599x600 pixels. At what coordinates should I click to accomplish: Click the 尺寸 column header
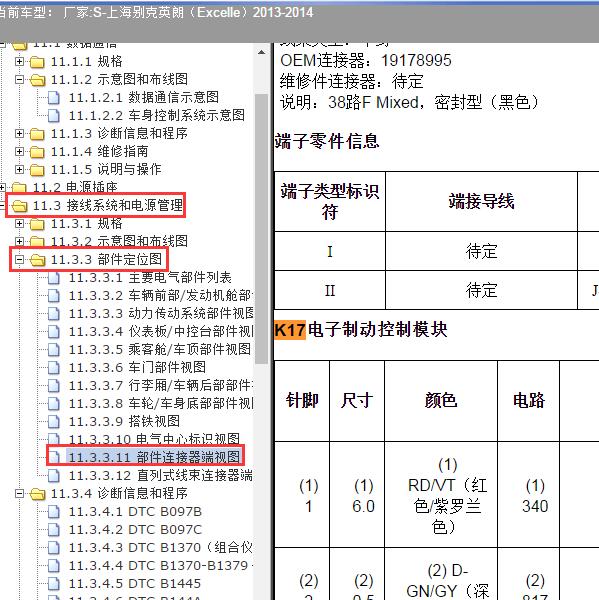click(x=357, y=401)
